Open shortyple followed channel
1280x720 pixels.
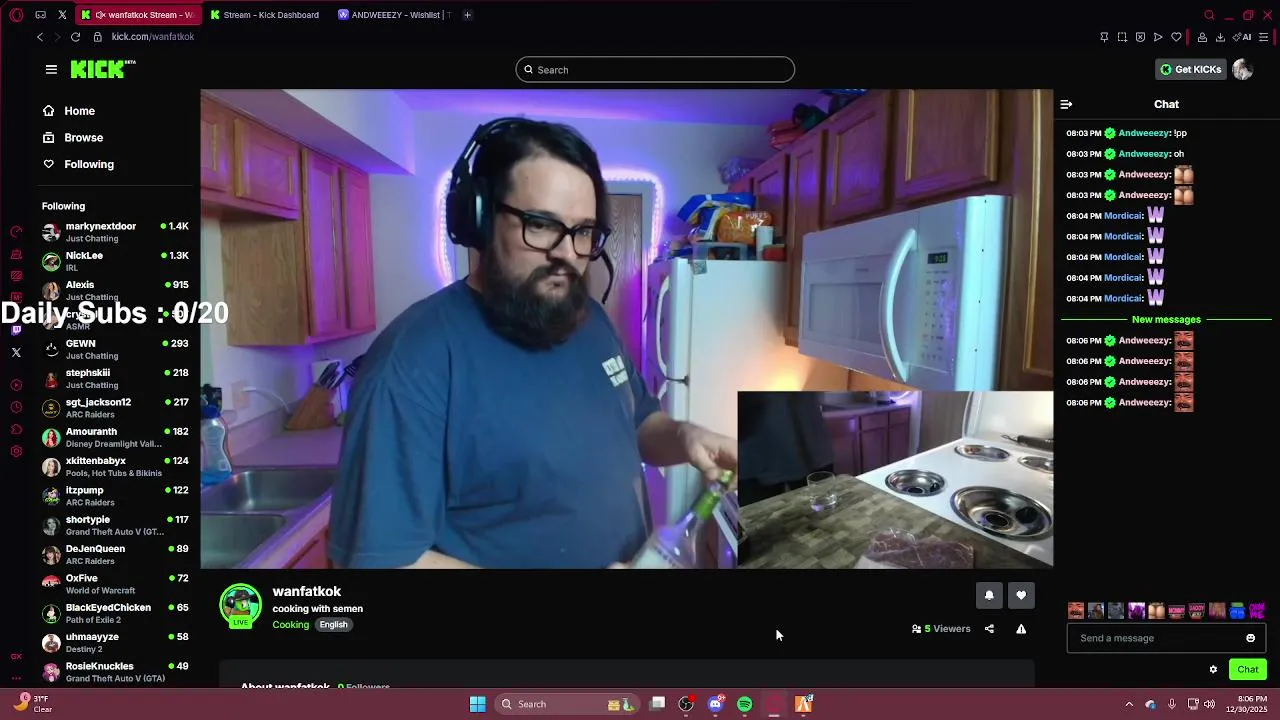pos(115,525)
